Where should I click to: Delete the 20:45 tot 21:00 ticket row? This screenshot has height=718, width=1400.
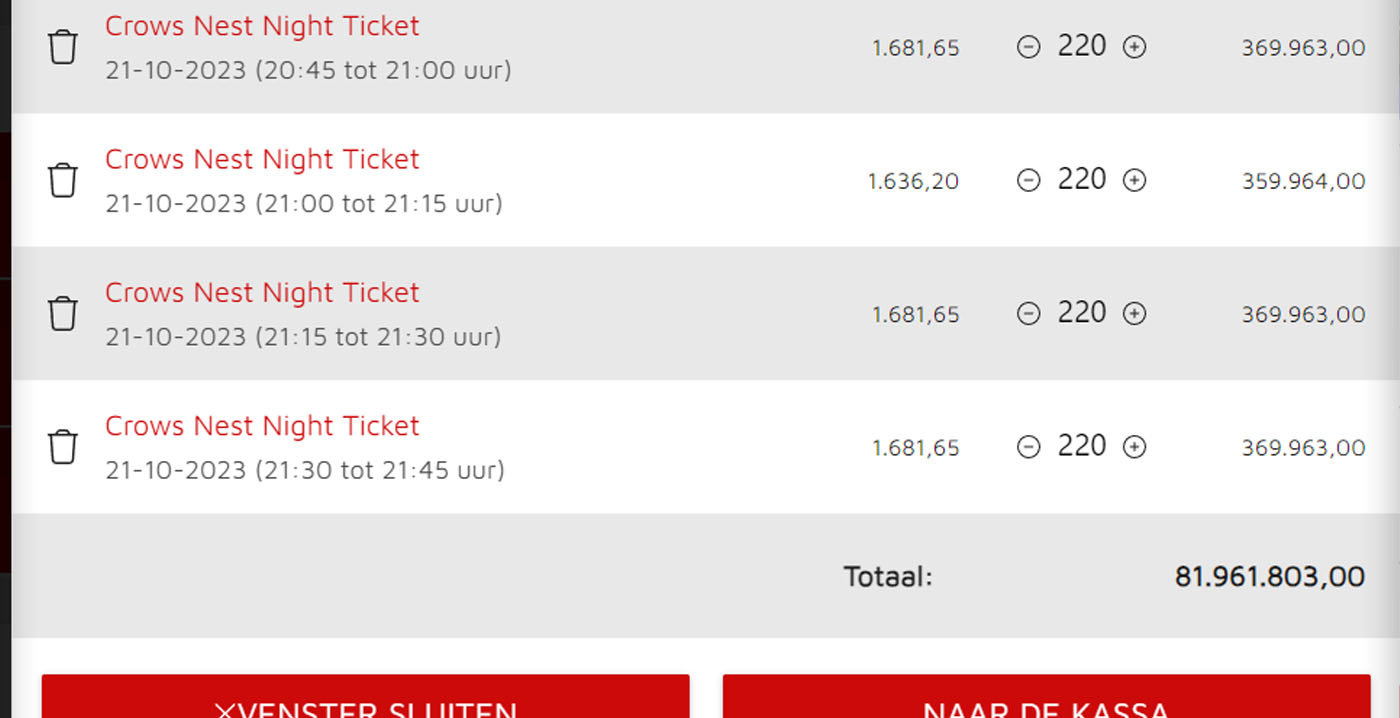(63, 47)
